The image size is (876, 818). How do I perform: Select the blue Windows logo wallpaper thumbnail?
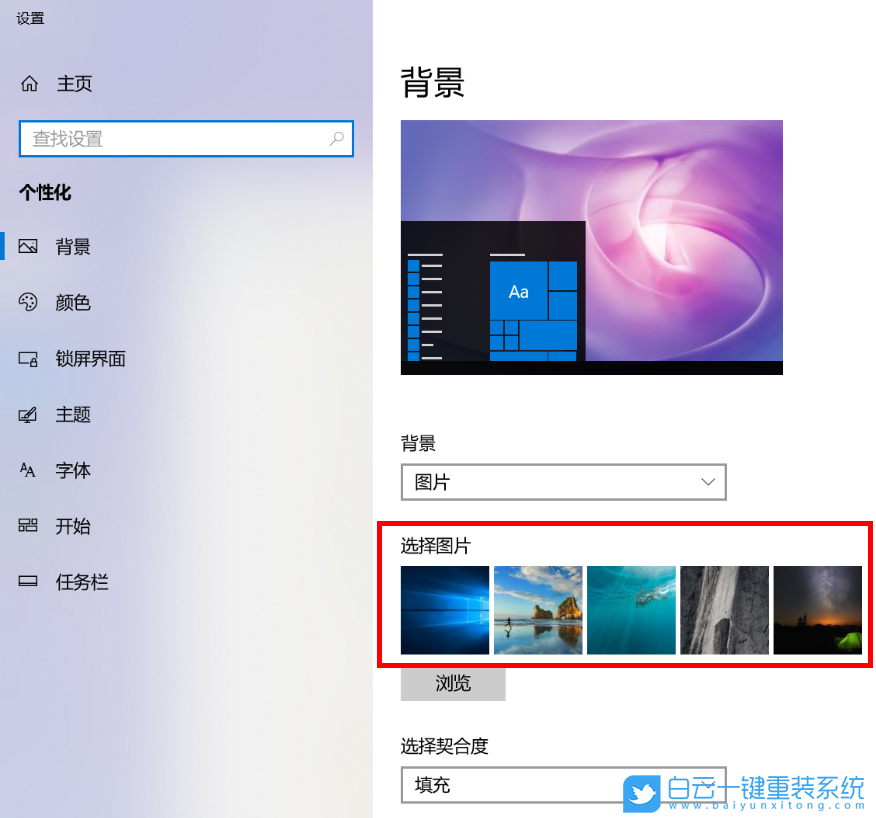tap(444, 610)
